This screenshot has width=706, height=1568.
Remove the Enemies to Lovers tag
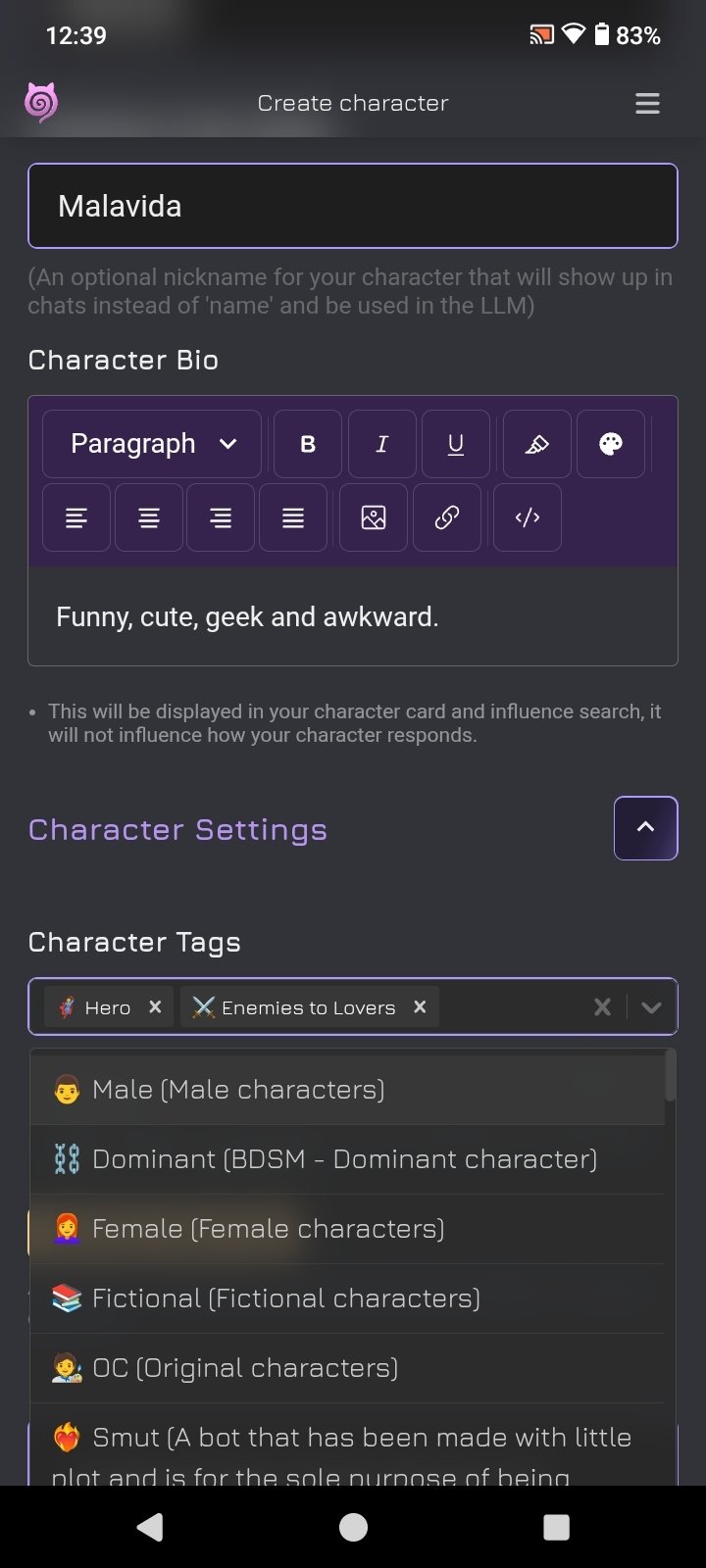420,1007
